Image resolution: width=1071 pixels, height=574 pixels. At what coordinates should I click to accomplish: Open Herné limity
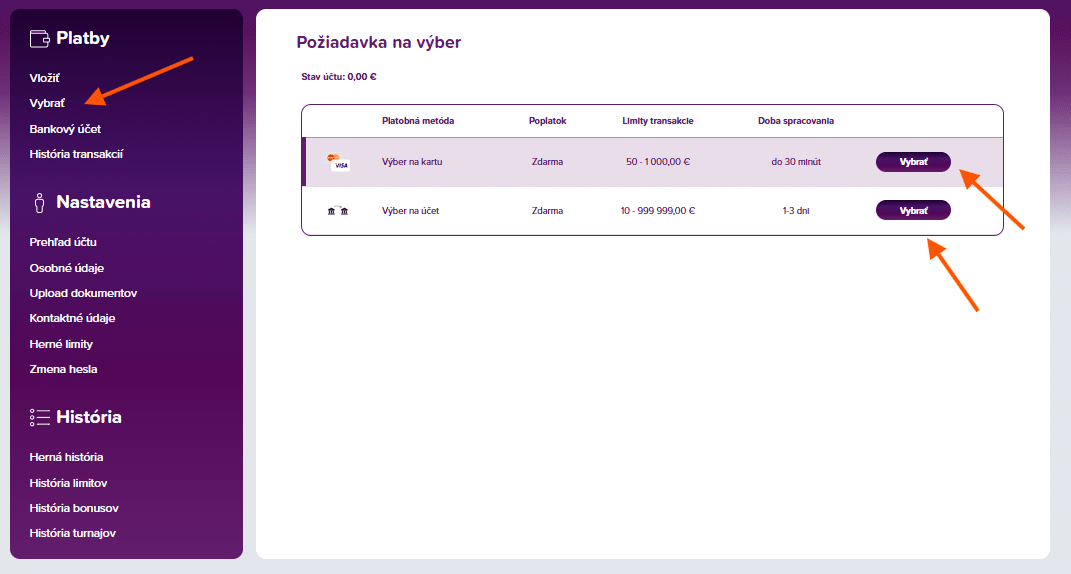pyautogui.click(x=61, y=344)
